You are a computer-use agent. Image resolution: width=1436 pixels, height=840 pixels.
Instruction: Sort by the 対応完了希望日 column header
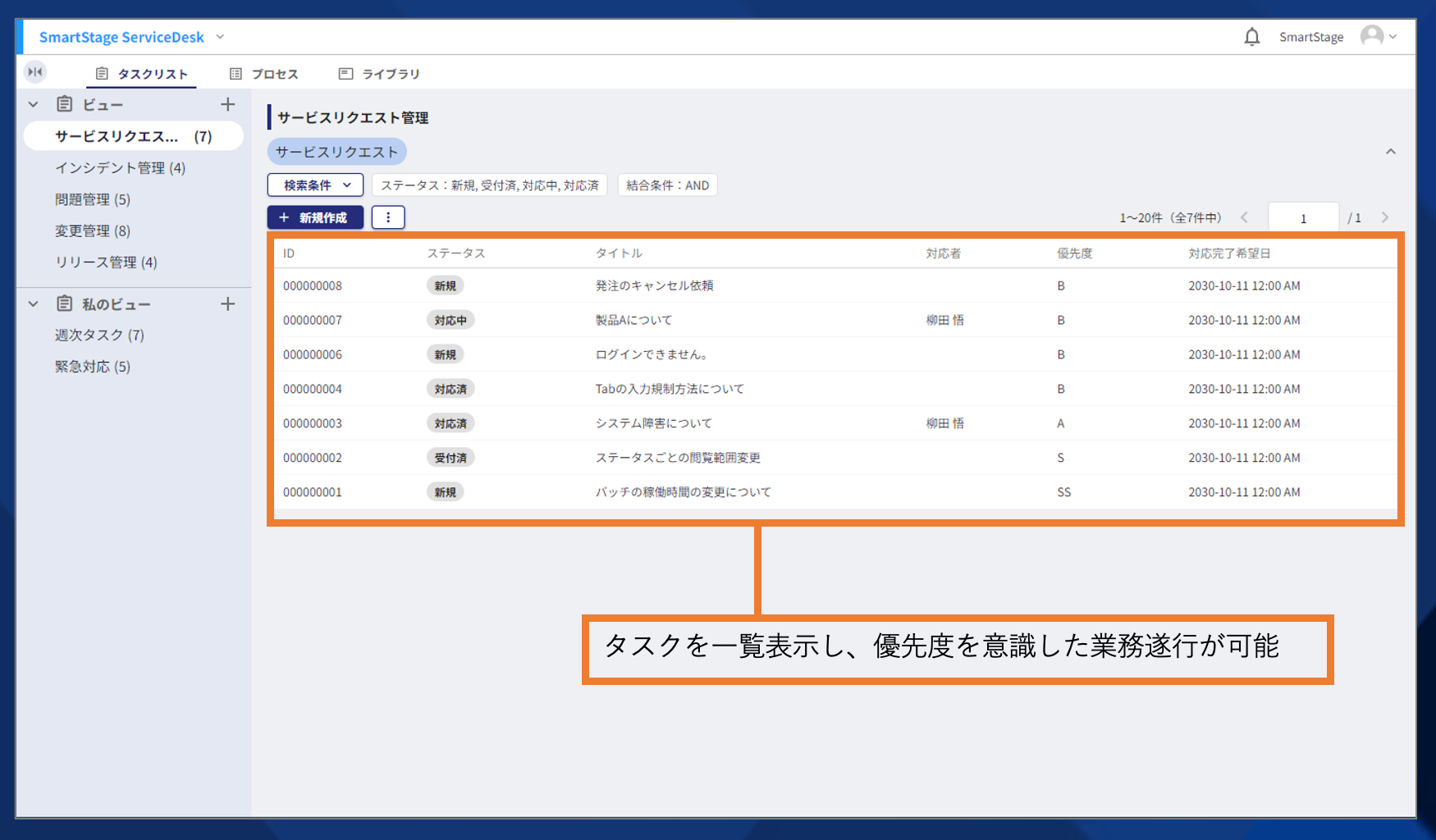[1229, 253]
